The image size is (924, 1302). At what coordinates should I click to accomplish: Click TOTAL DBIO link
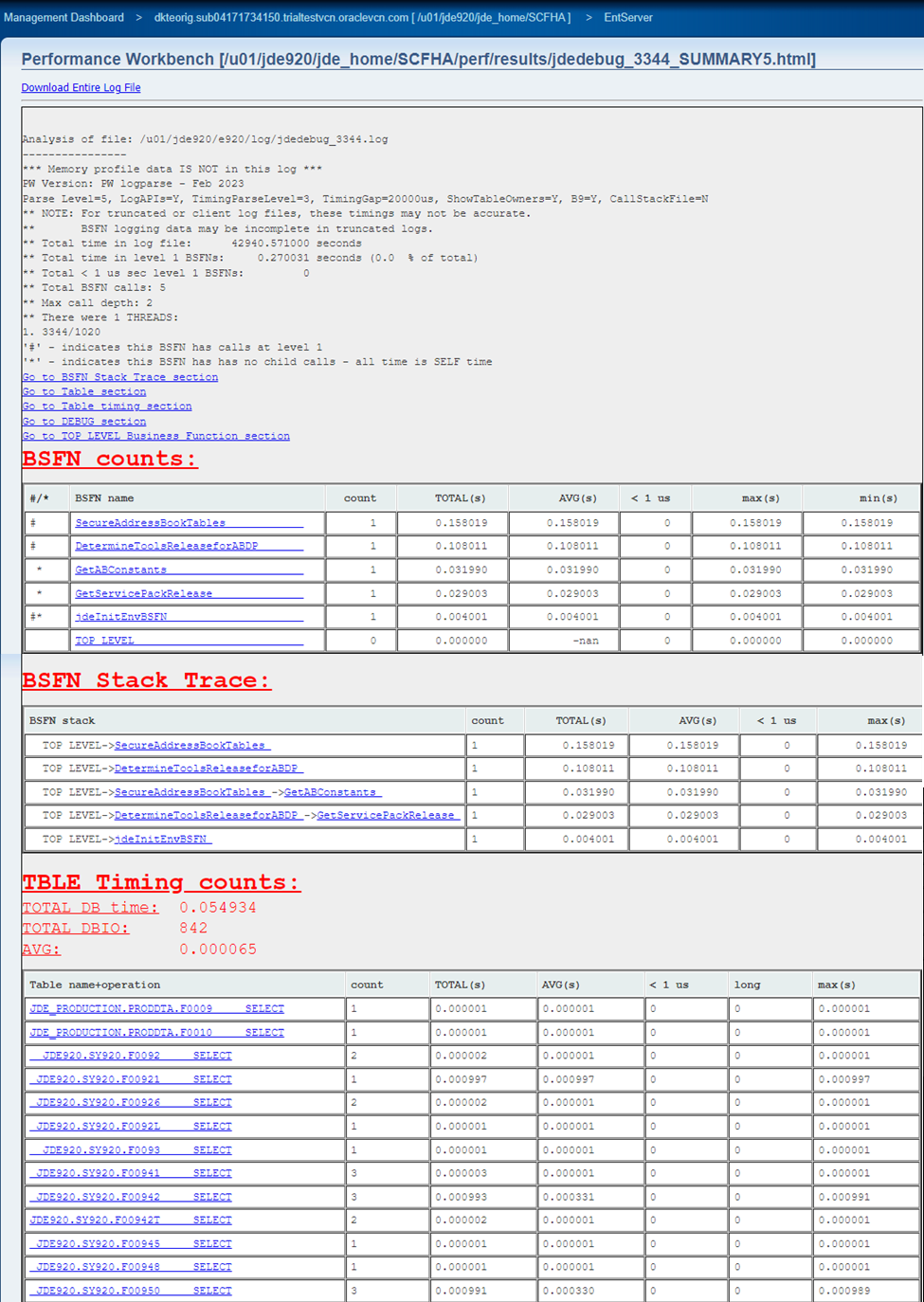(x=76, y=929)
